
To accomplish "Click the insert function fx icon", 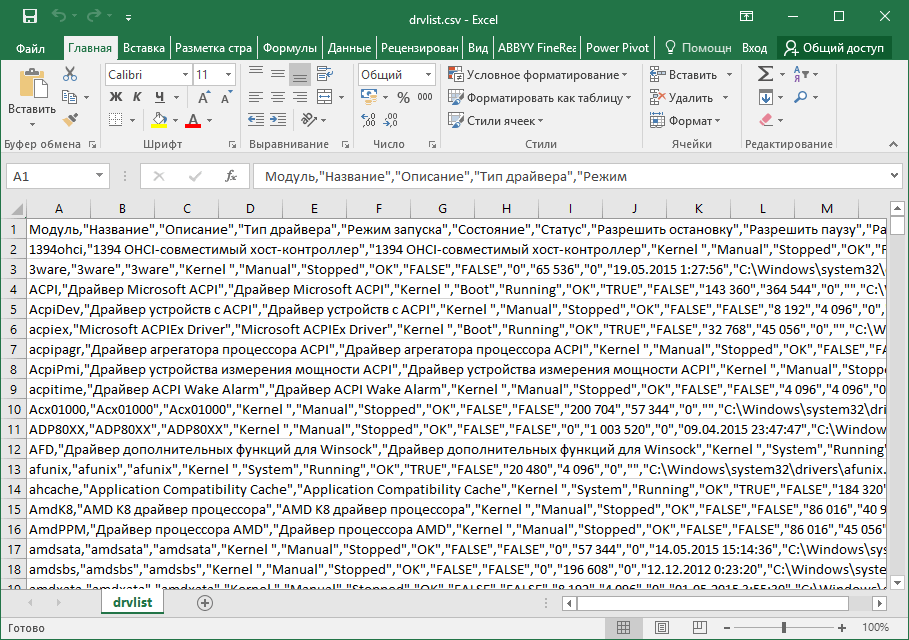I will (231, 176).
